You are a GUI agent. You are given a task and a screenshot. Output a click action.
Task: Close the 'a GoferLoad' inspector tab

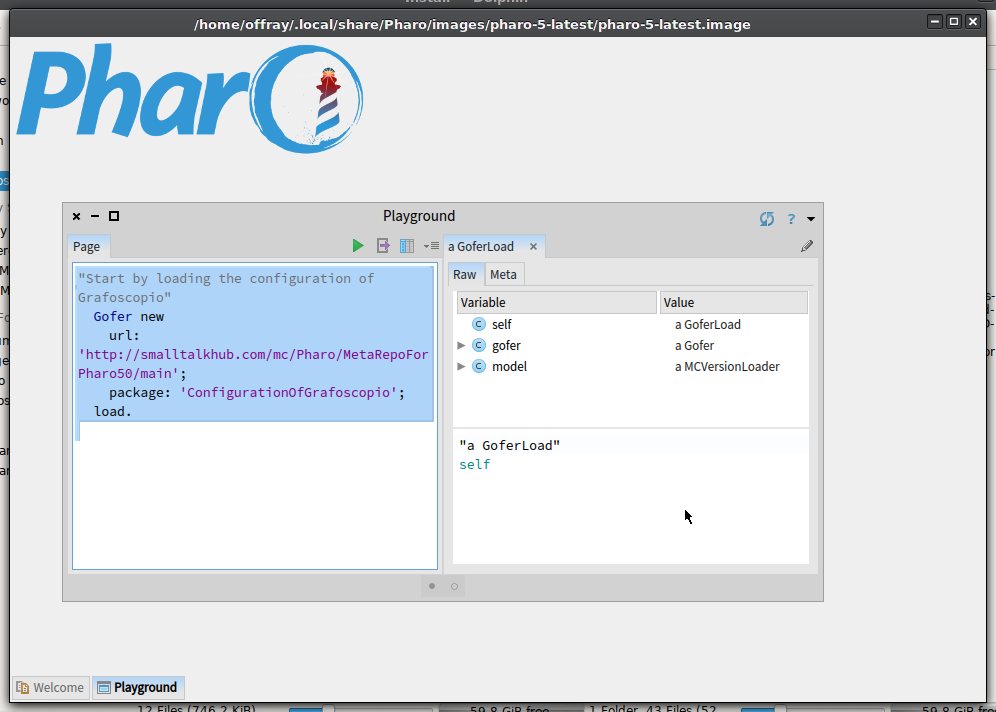pyautogui.click(x=534, y=246)
